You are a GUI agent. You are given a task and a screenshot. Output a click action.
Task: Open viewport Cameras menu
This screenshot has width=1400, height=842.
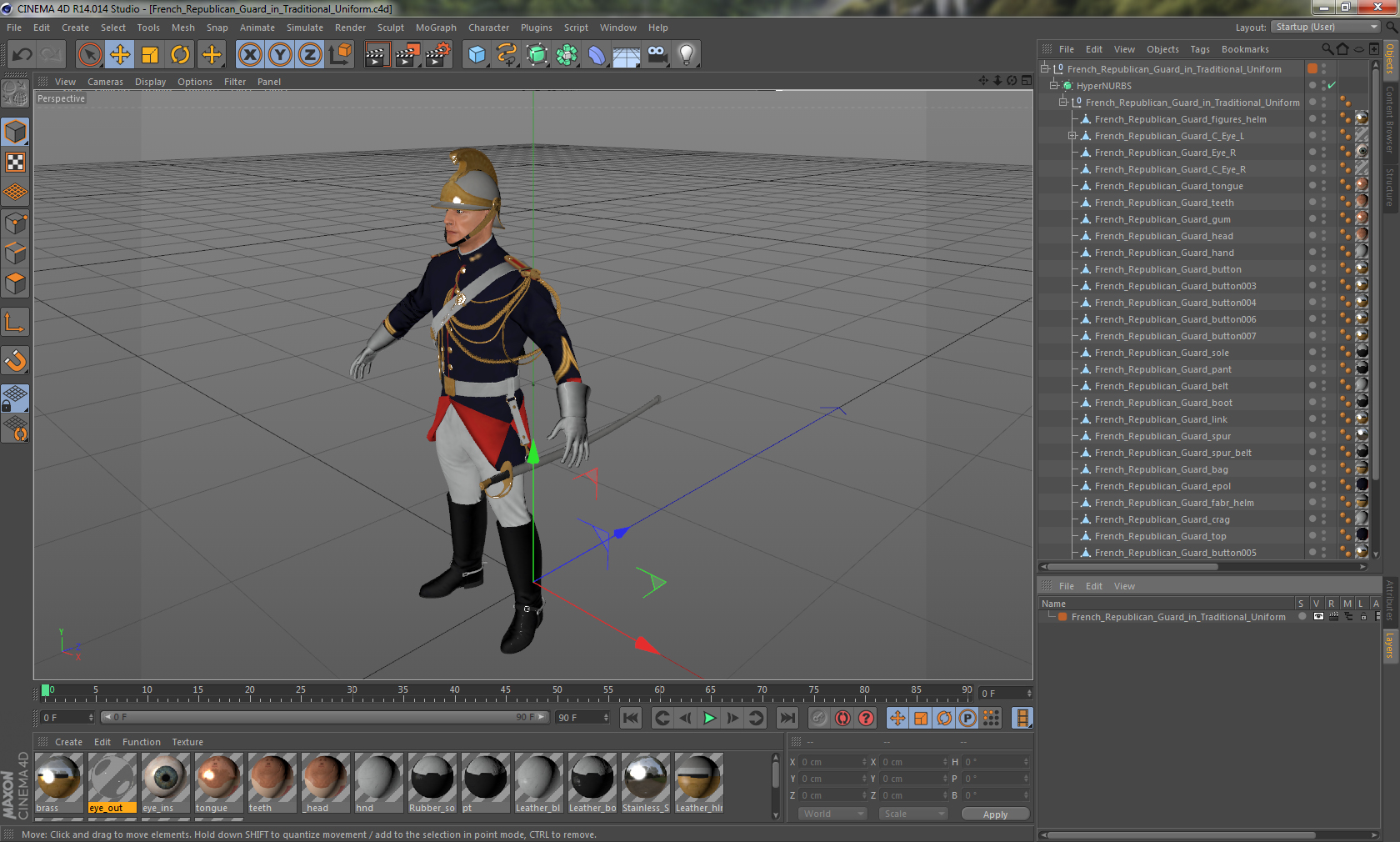[105, 82]
